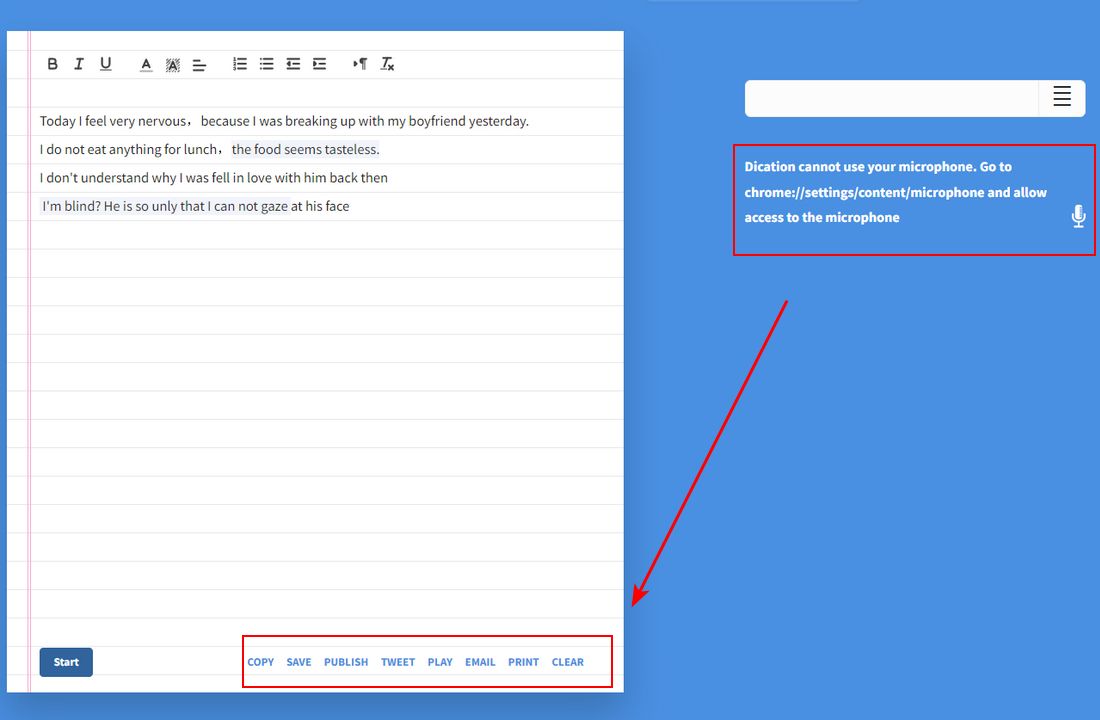Toggle italic formatting

(79, 64)
